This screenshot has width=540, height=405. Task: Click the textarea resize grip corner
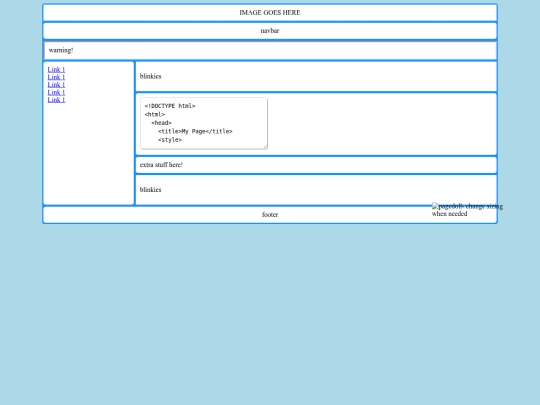[x=265, y=147]
